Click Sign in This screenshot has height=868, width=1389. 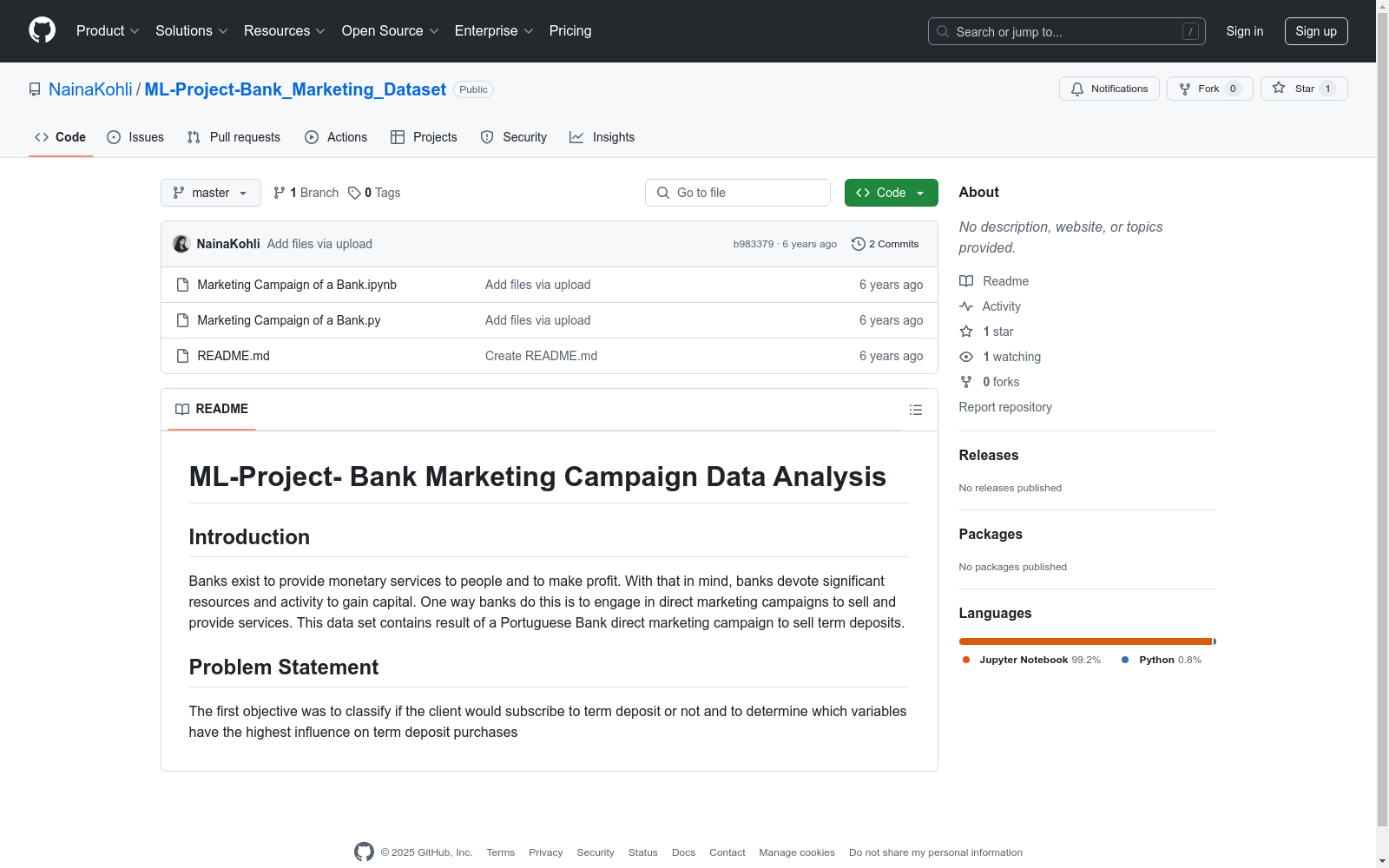click(x=1245, y=31)
